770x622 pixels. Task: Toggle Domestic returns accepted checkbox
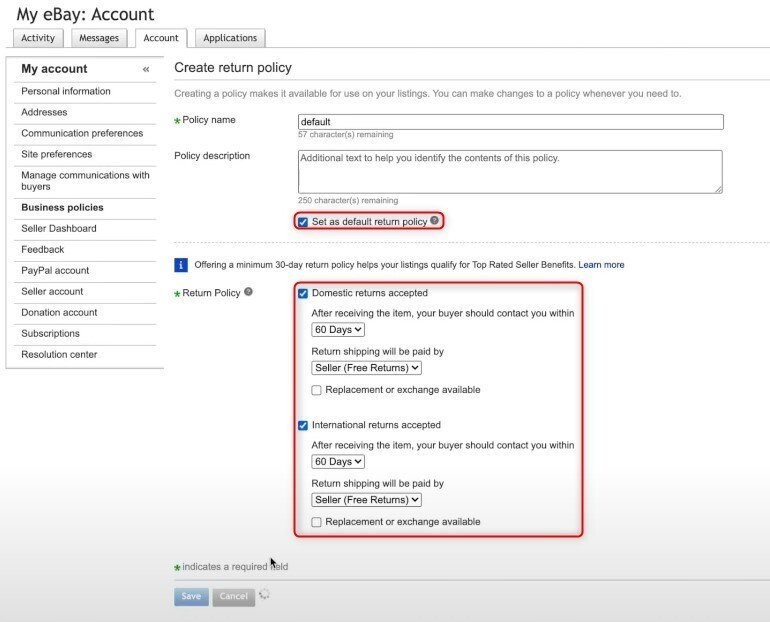click(303, 294)
